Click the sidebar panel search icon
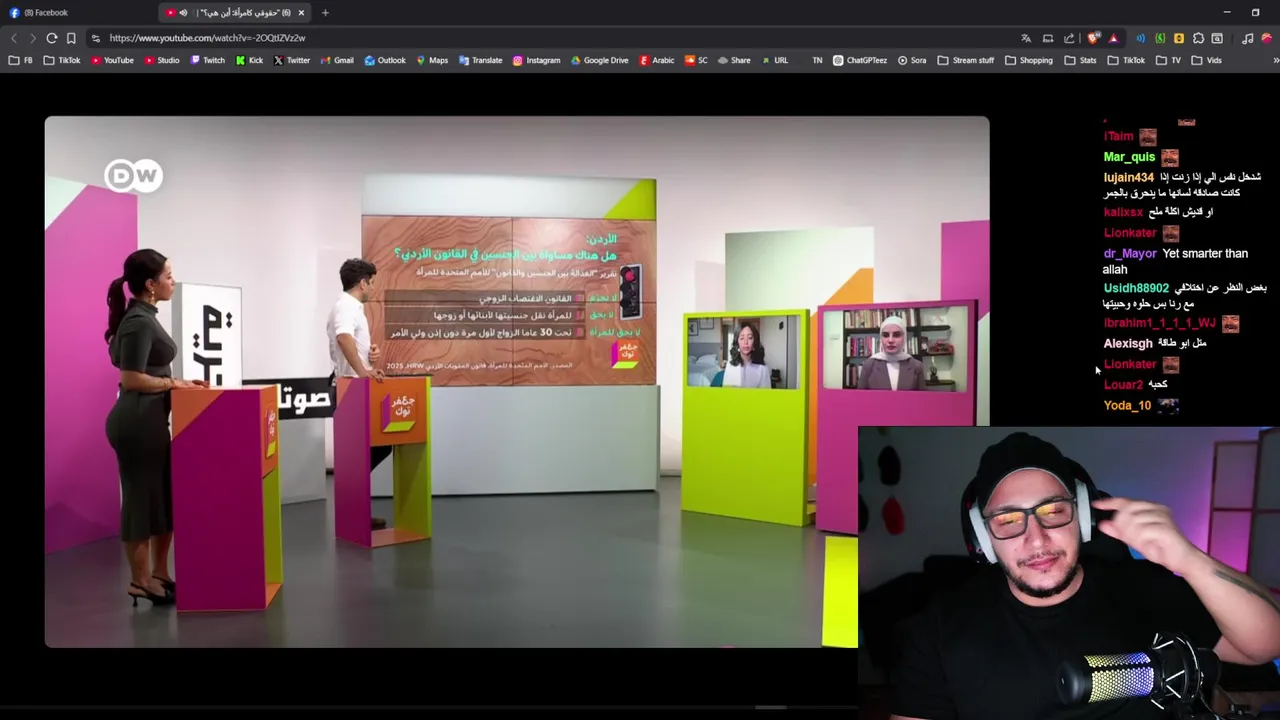 1217,38
